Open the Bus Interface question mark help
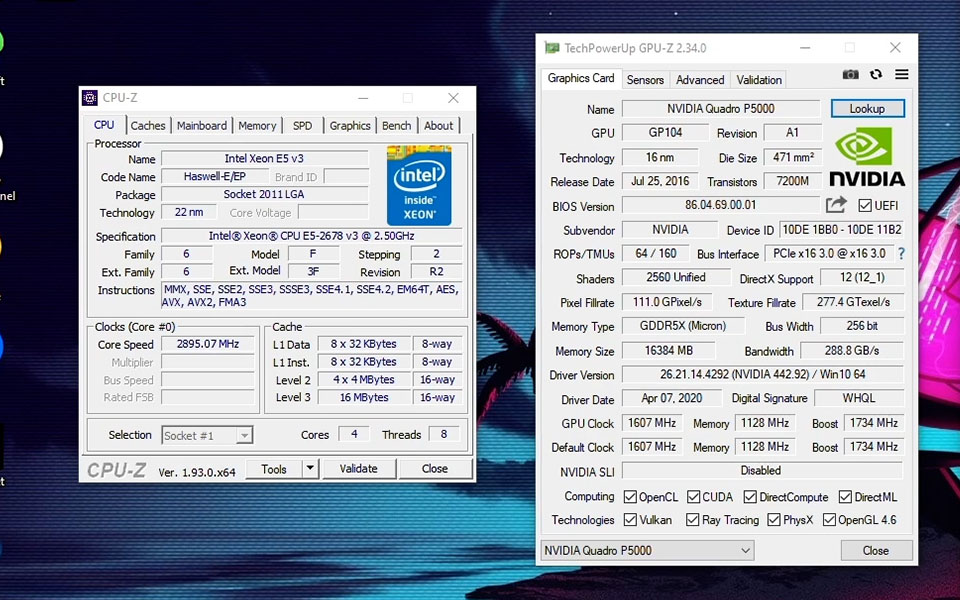Image resolution: width=960 pixels, height=600 pixels. click(x=901, y=253)
